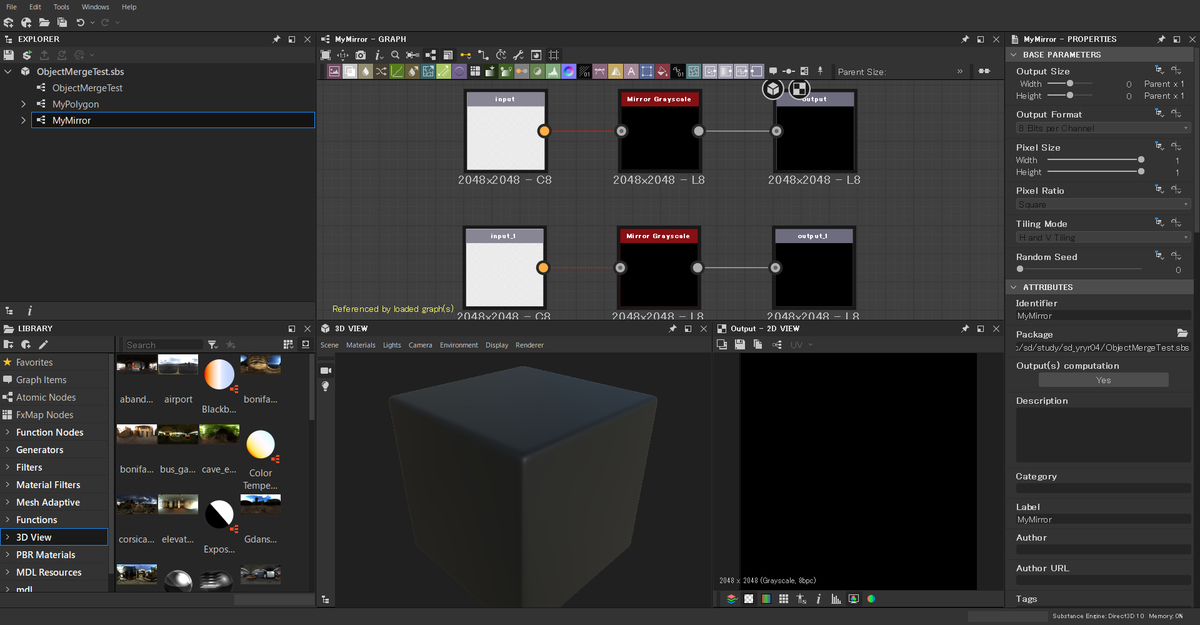
Task: Open the Output Format dropdown
Action: pos(1103,128)
